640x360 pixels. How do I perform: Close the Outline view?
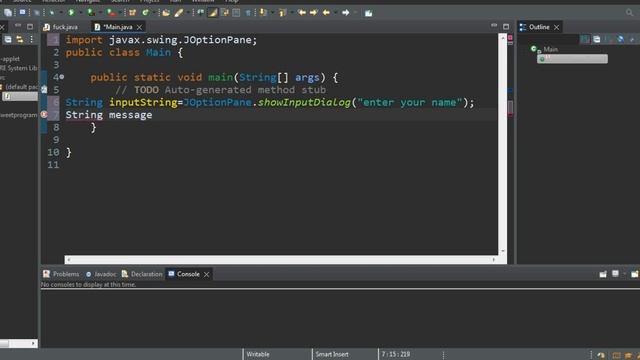556,27
